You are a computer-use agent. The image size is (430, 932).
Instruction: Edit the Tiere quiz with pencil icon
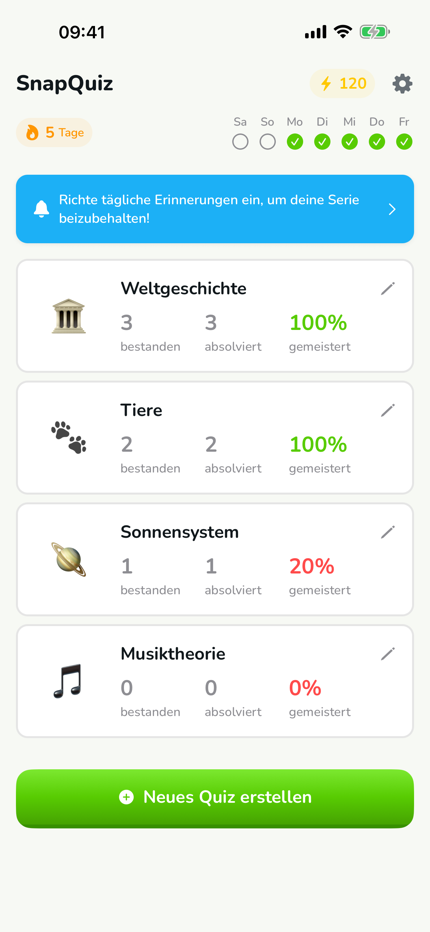[388, 410]
